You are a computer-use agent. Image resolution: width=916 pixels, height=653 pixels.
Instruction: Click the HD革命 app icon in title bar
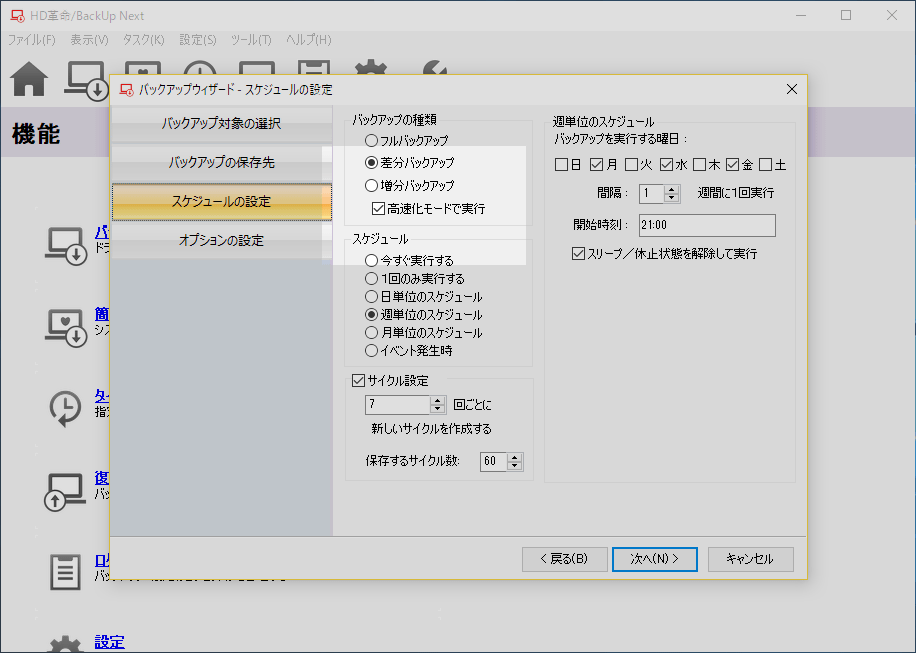point(17,16)
